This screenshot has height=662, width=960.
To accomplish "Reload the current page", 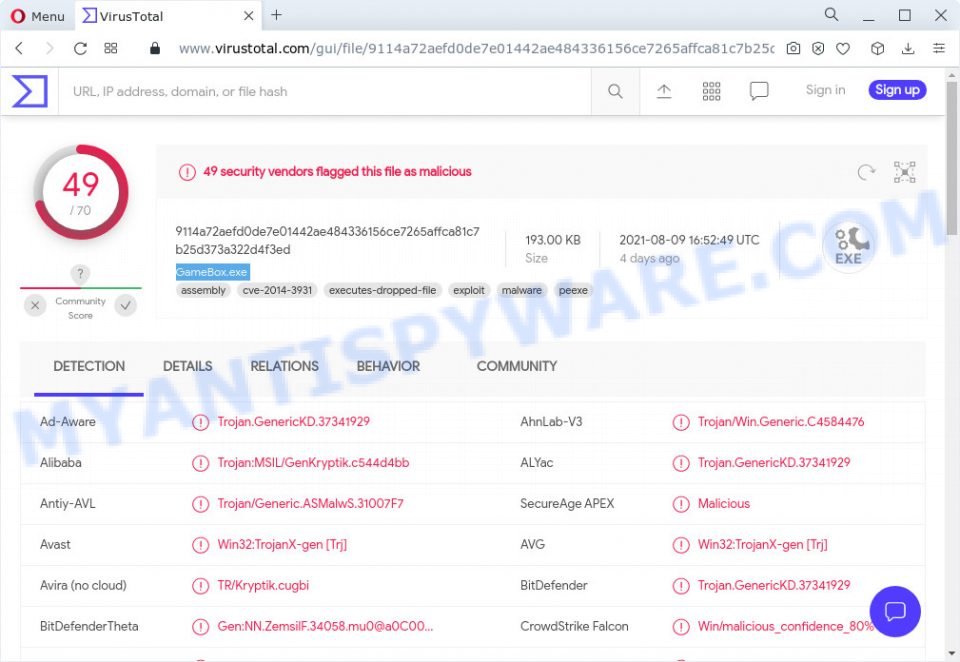I will (x=80, y=48).
